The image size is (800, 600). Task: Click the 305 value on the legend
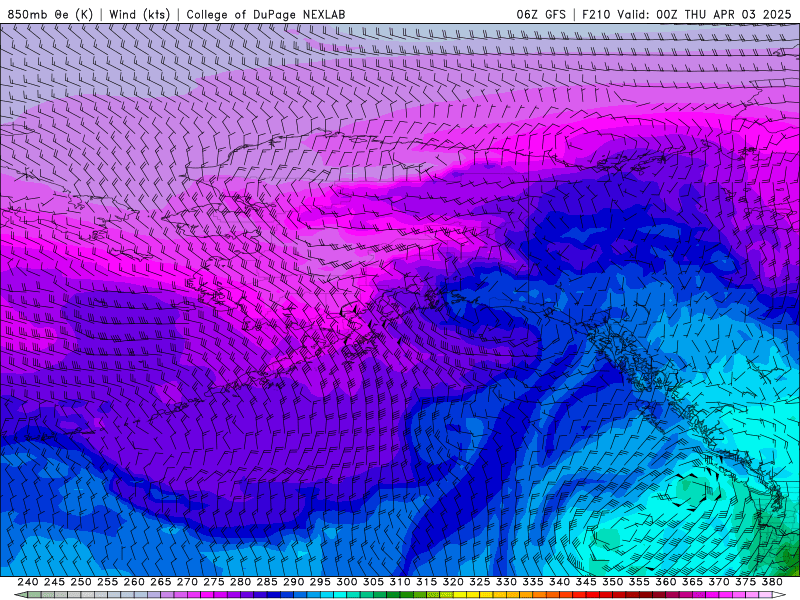pyautogui.click(x=373, y=582)
